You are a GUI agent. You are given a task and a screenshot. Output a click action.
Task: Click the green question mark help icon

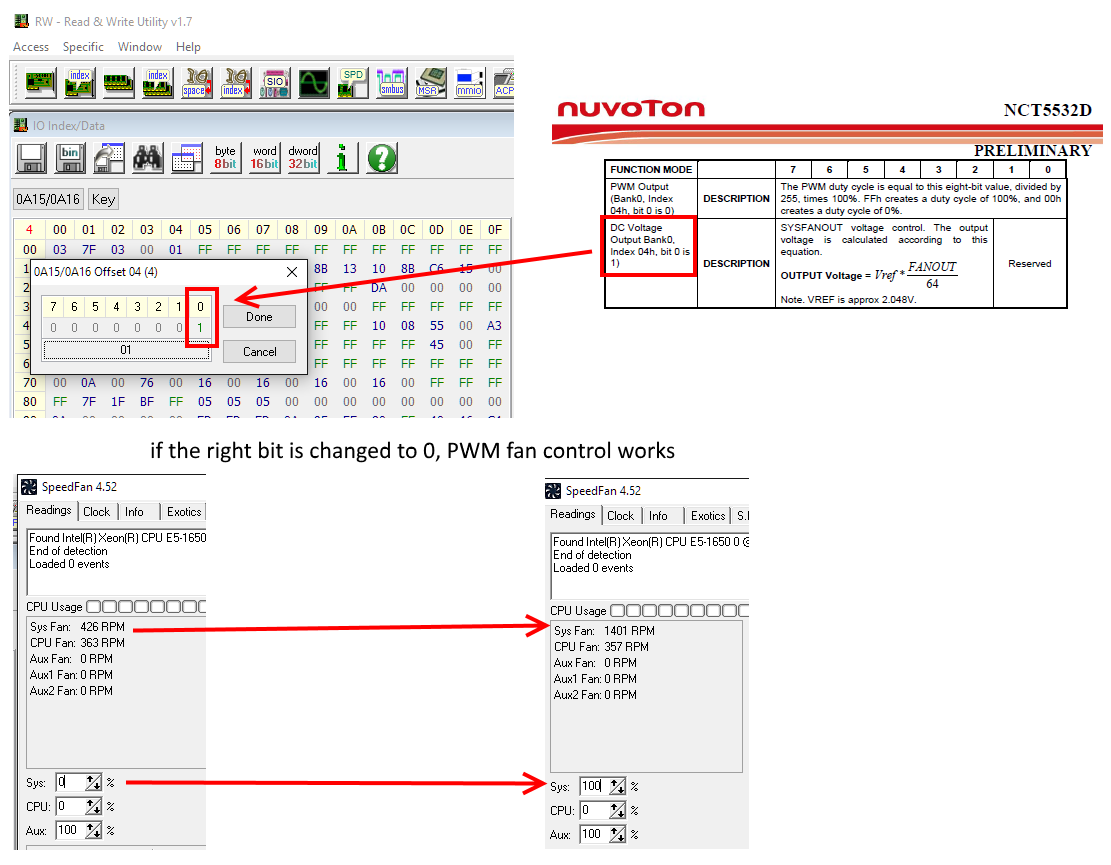point(382,157)
